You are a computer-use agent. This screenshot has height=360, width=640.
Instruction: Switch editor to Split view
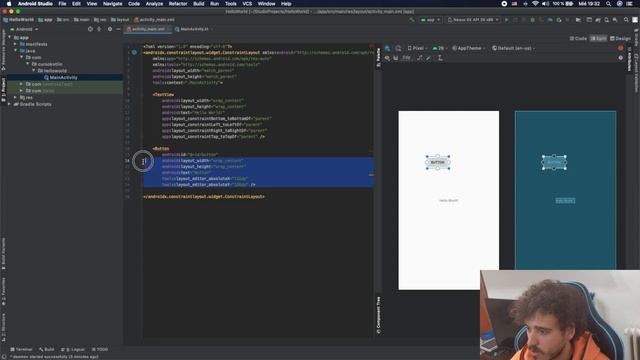click(598, 38)
